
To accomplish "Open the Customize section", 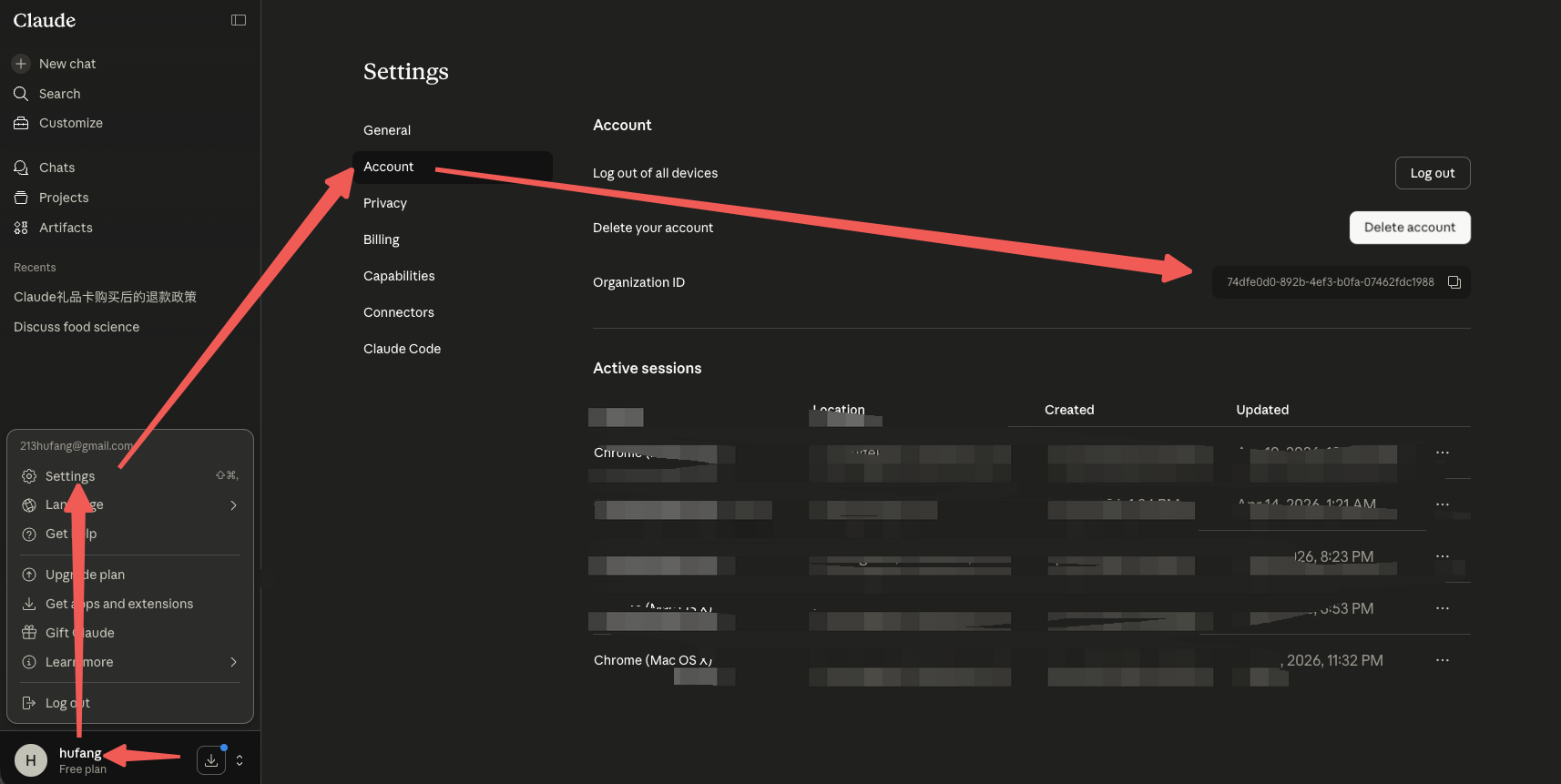I will click(70, 123).
